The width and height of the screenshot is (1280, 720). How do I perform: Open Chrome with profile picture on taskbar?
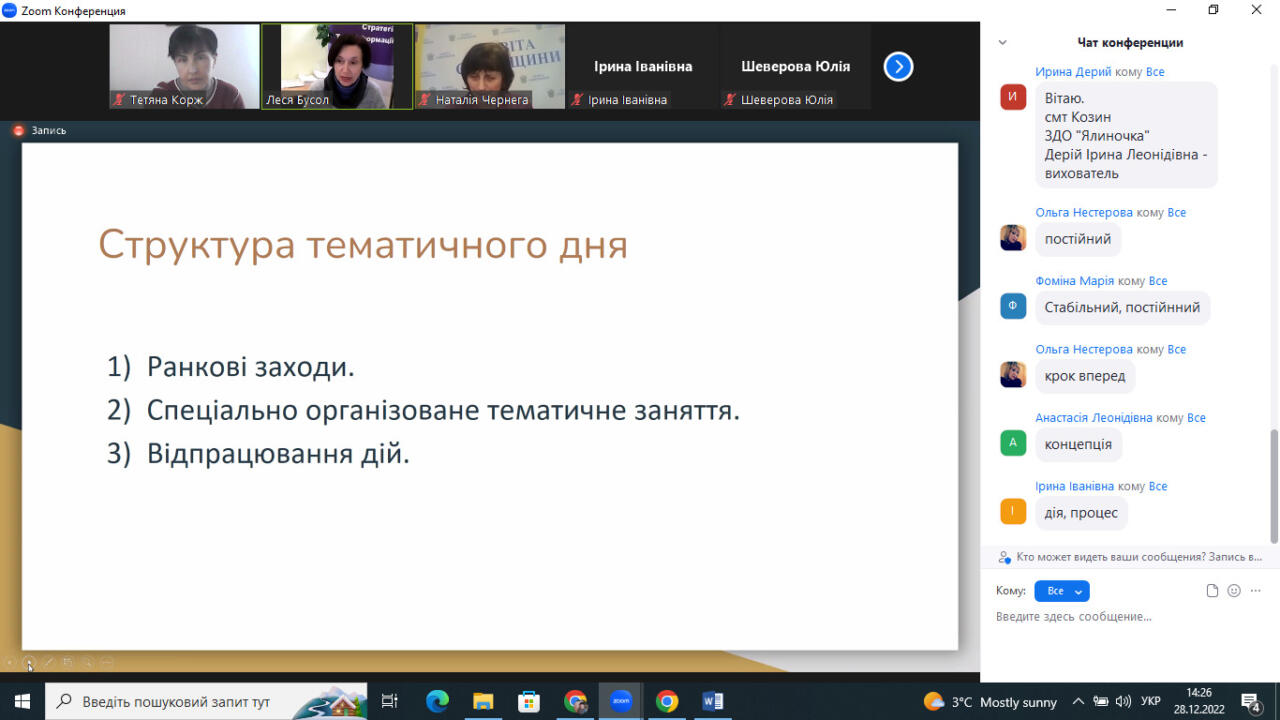(575, 701)
